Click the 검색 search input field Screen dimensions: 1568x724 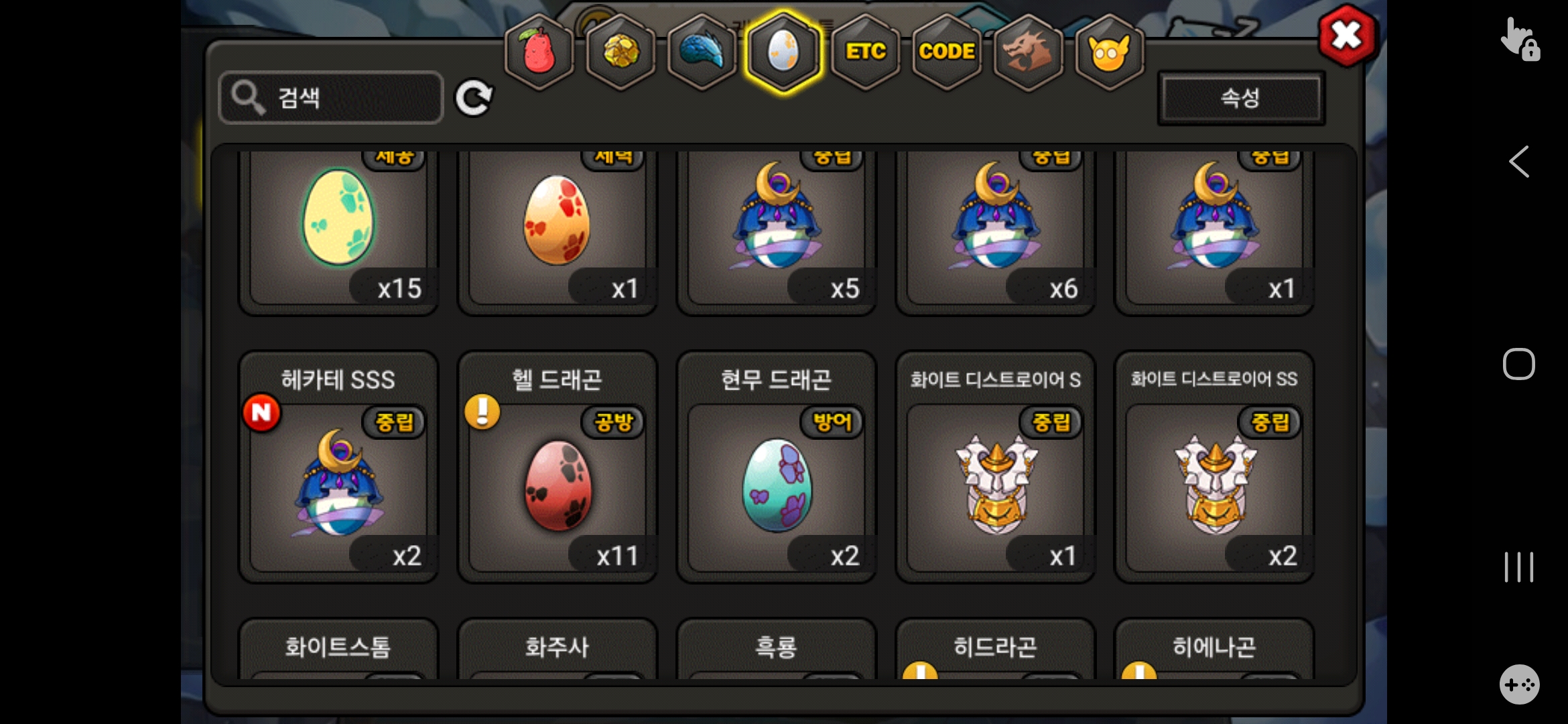point(331,98)
